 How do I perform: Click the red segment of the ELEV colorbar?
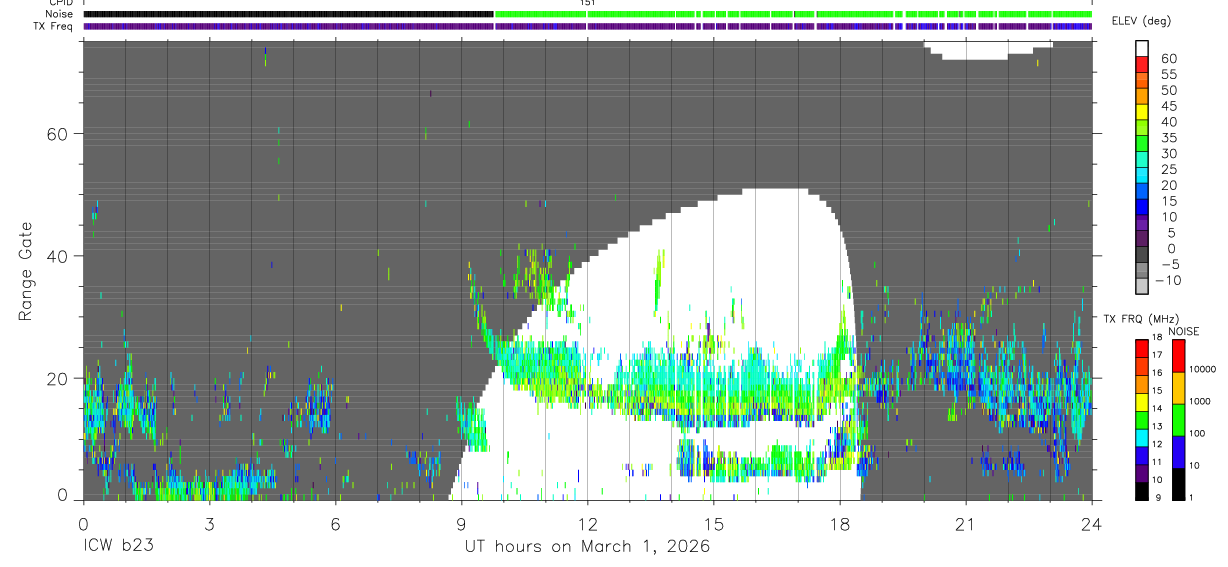(1141, 63)
